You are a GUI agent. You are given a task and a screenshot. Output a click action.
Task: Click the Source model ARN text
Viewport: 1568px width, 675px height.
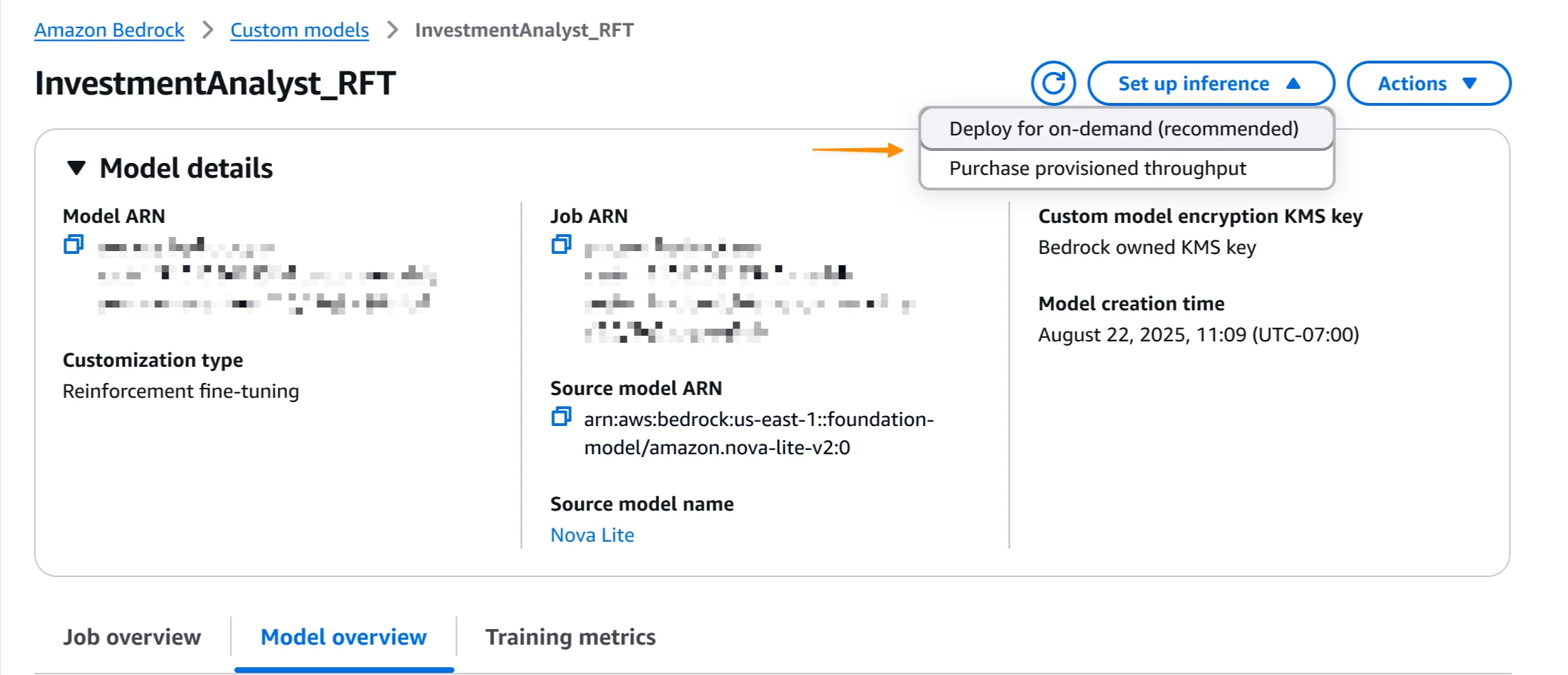coord(759,433)
